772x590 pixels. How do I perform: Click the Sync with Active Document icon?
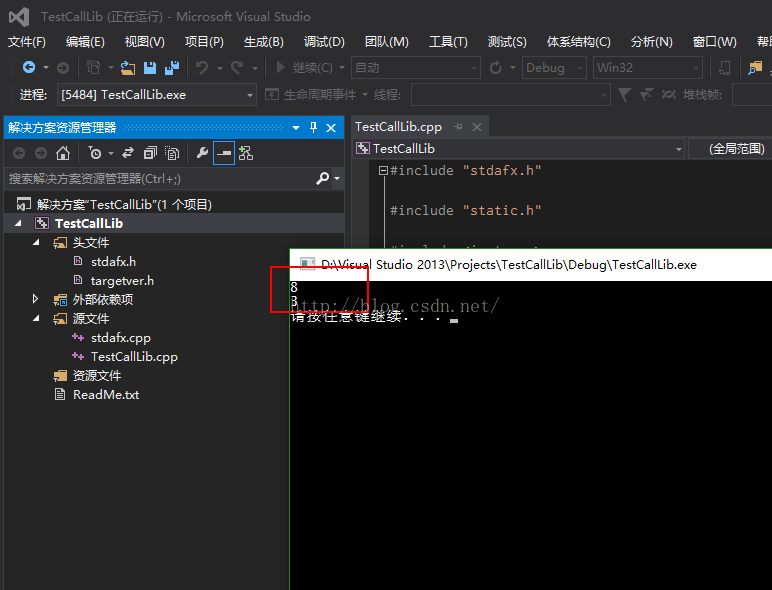128,153
